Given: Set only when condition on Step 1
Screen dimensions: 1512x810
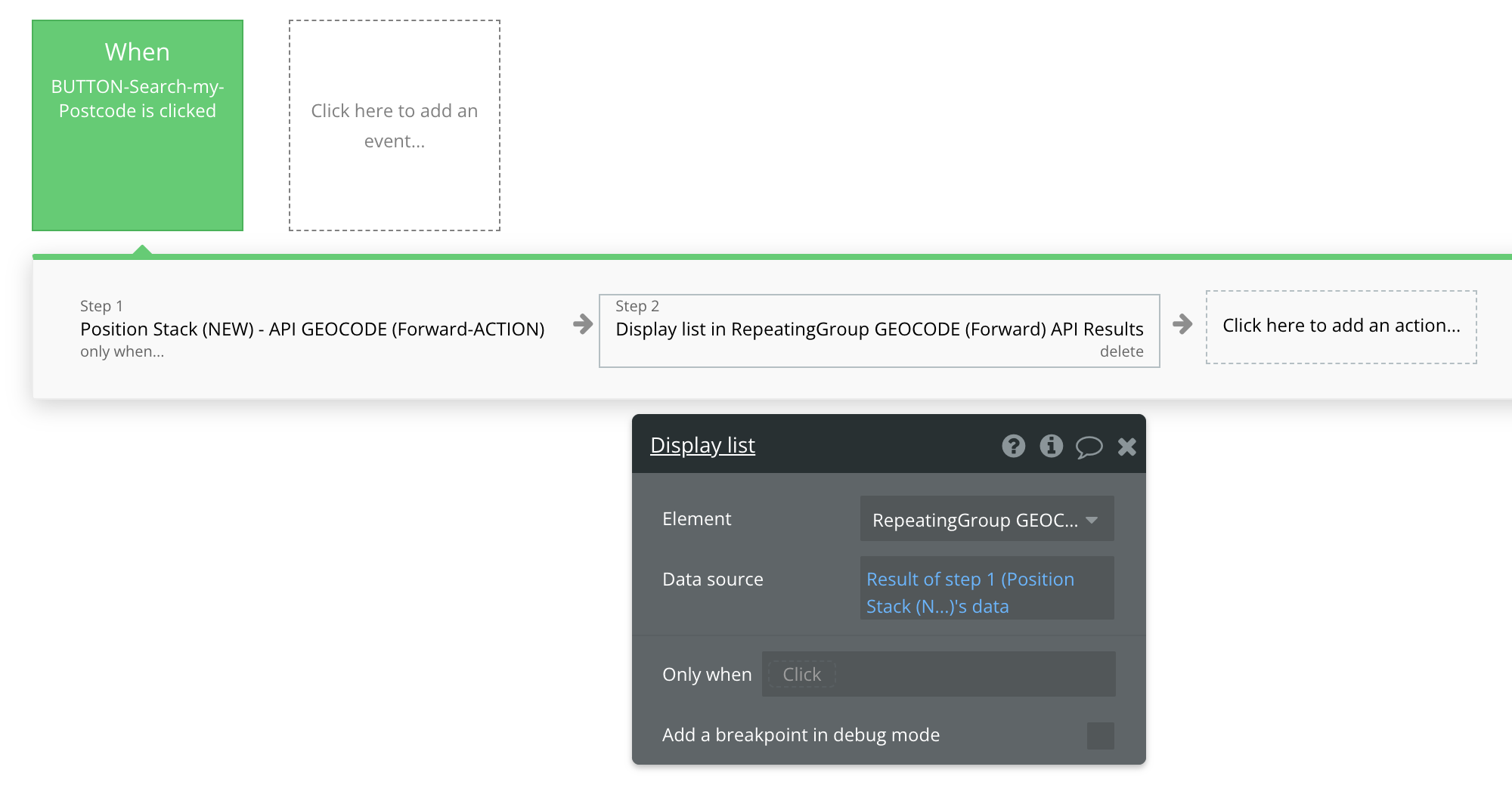Looking at the screenshot, I should pos(122,352).
